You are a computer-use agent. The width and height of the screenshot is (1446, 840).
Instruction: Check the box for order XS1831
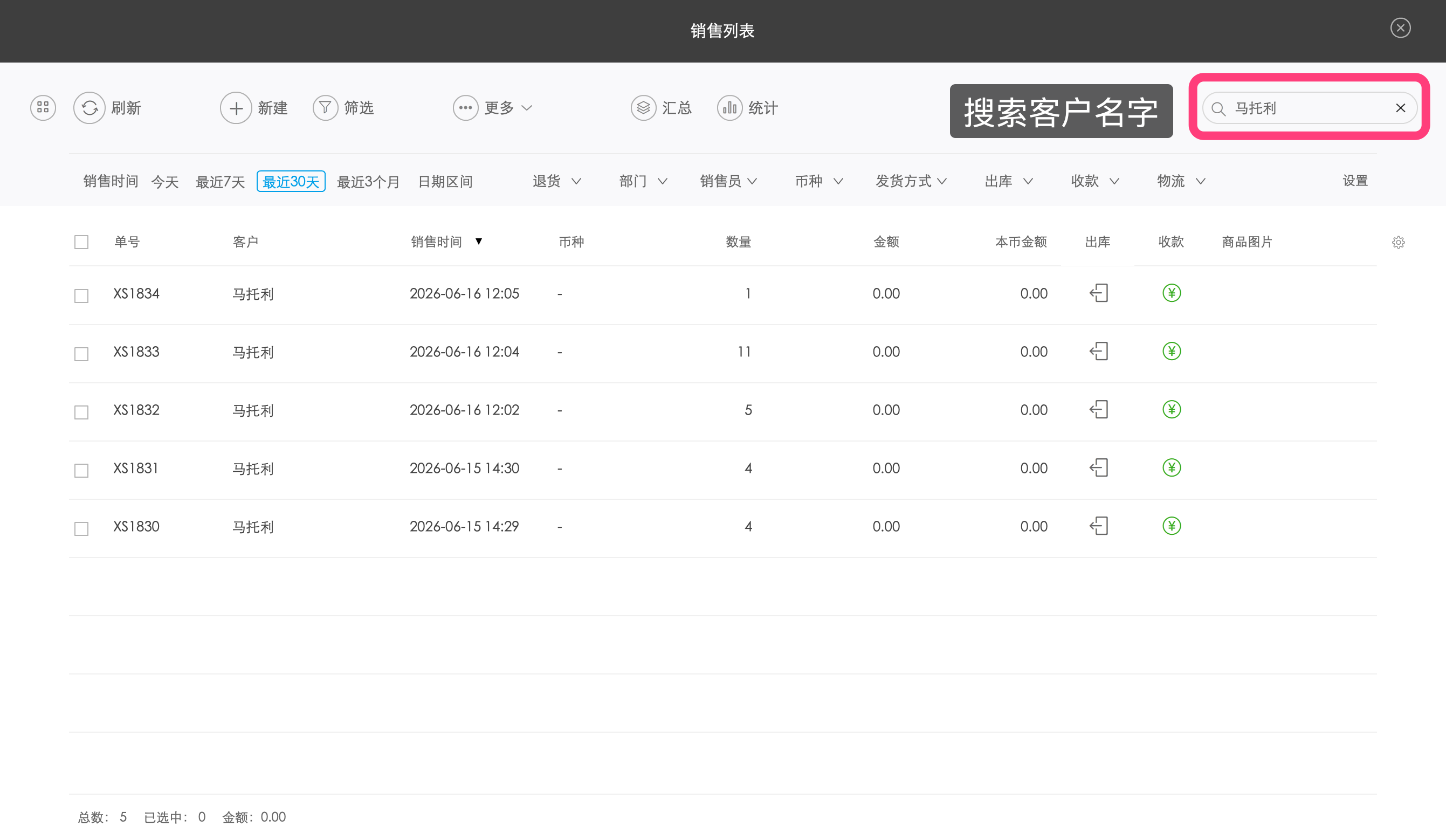tap(81, 471)
